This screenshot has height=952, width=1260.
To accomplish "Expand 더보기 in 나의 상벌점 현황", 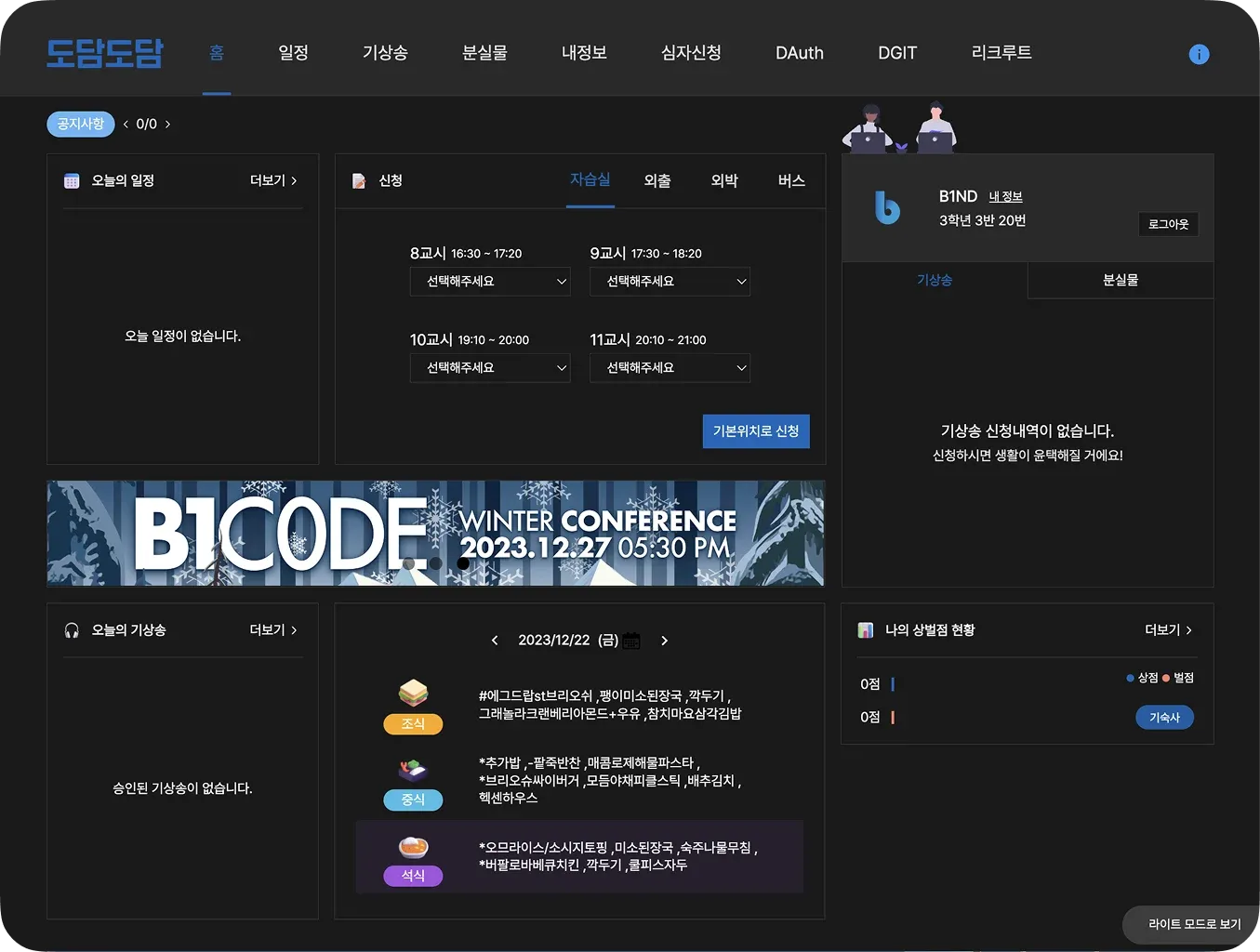I will coord(1168,630).
